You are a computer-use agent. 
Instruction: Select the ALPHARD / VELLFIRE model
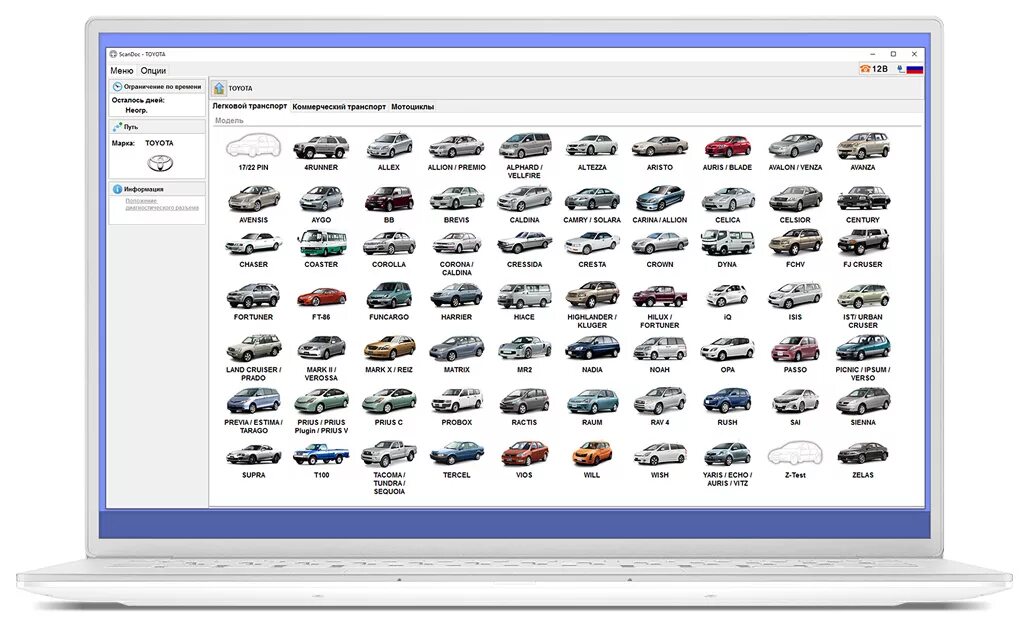[x=524, y=155]
